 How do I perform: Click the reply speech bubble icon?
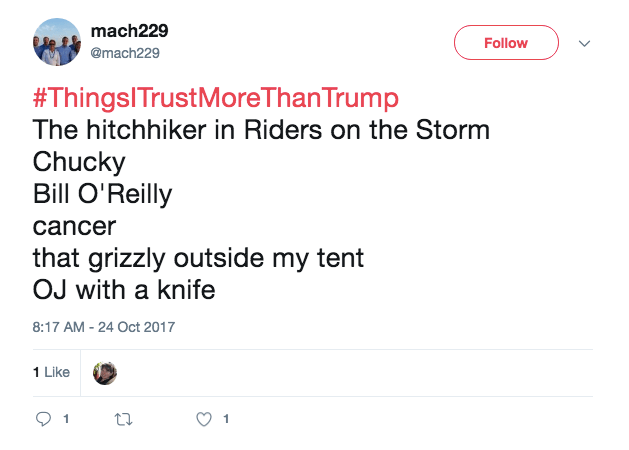(x=43, y=420)
